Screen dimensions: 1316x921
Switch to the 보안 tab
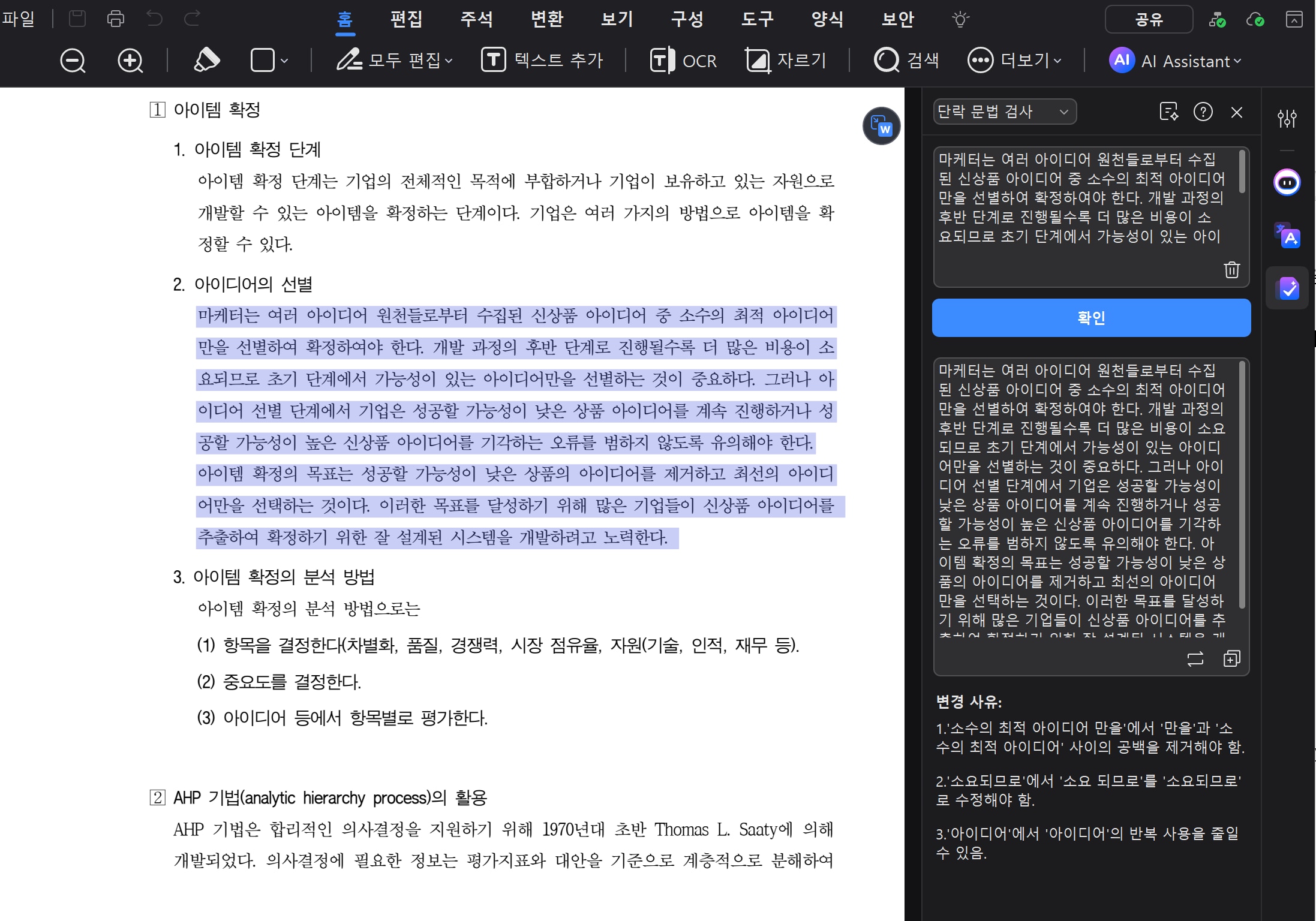[x=897, y=19]
